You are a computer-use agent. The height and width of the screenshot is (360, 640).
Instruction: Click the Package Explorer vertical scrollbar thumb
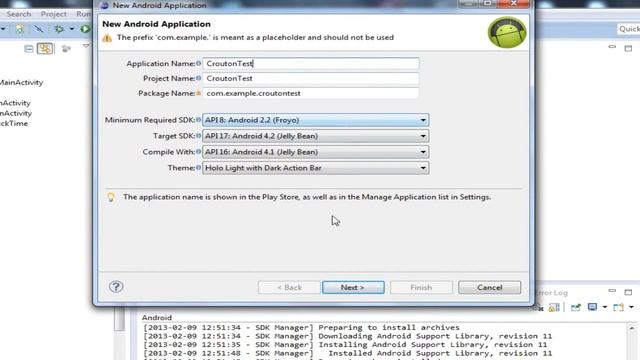point(119,319)
